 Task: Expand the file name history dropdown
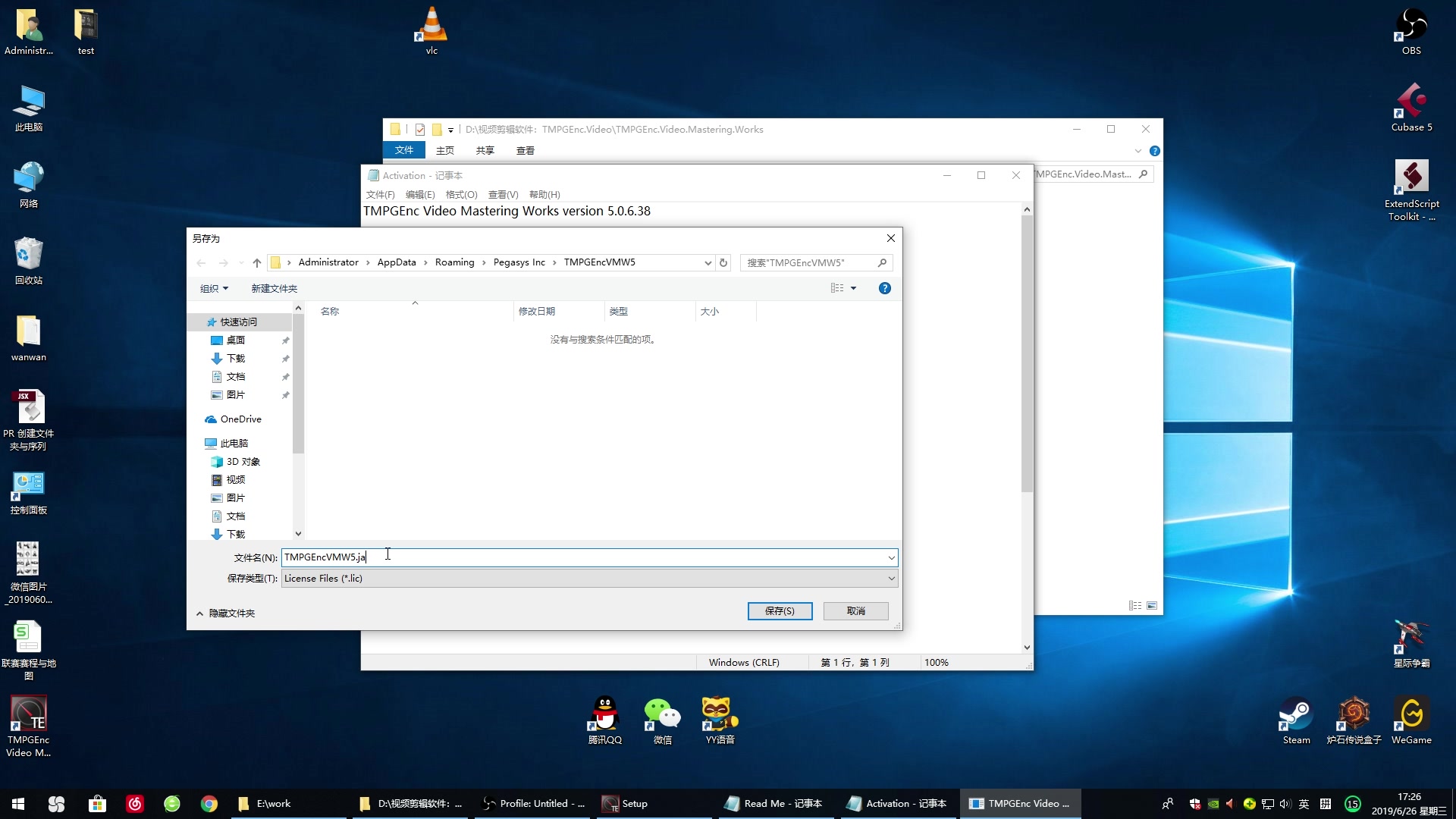[x=891, y=558]
